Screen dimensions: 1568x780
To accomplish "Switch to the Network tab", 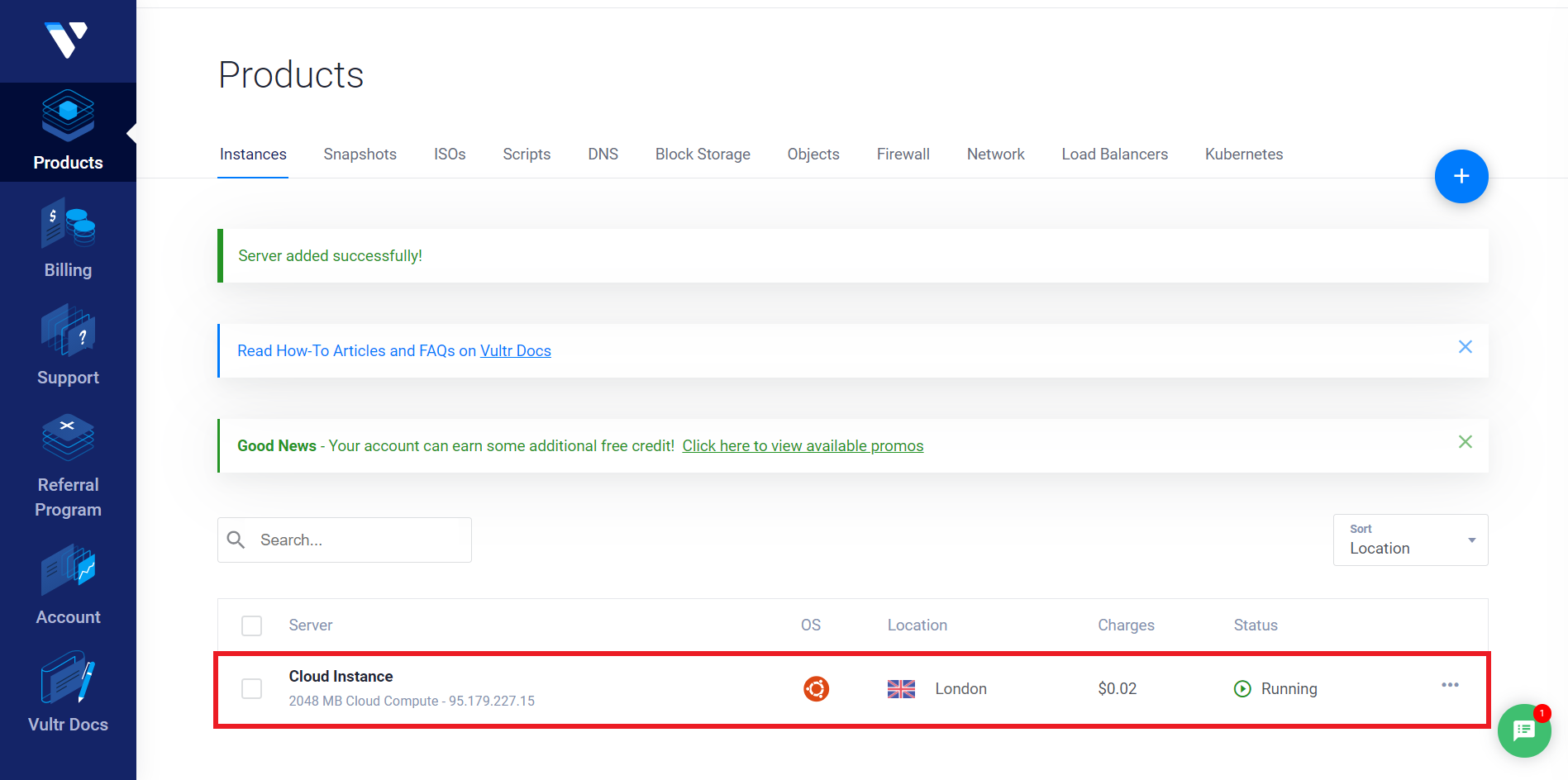I will point(995,155).
